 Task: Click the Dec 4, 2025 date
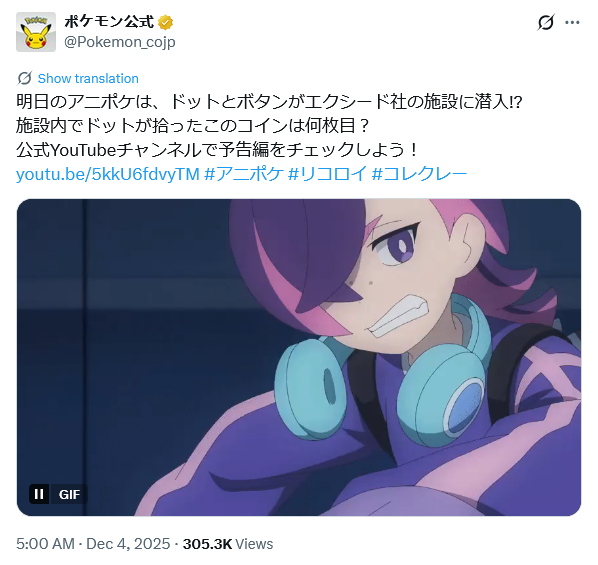(x=128, y=544)
